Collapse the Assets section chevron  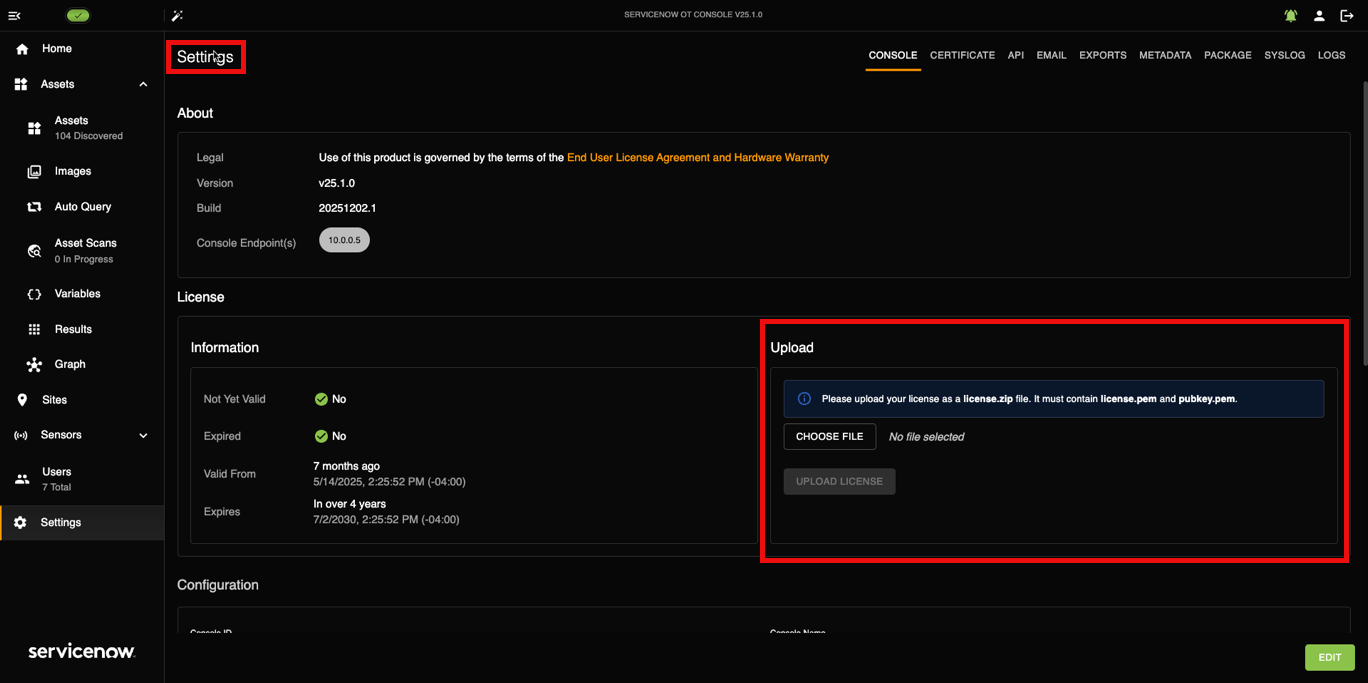[x=143, y=85]
